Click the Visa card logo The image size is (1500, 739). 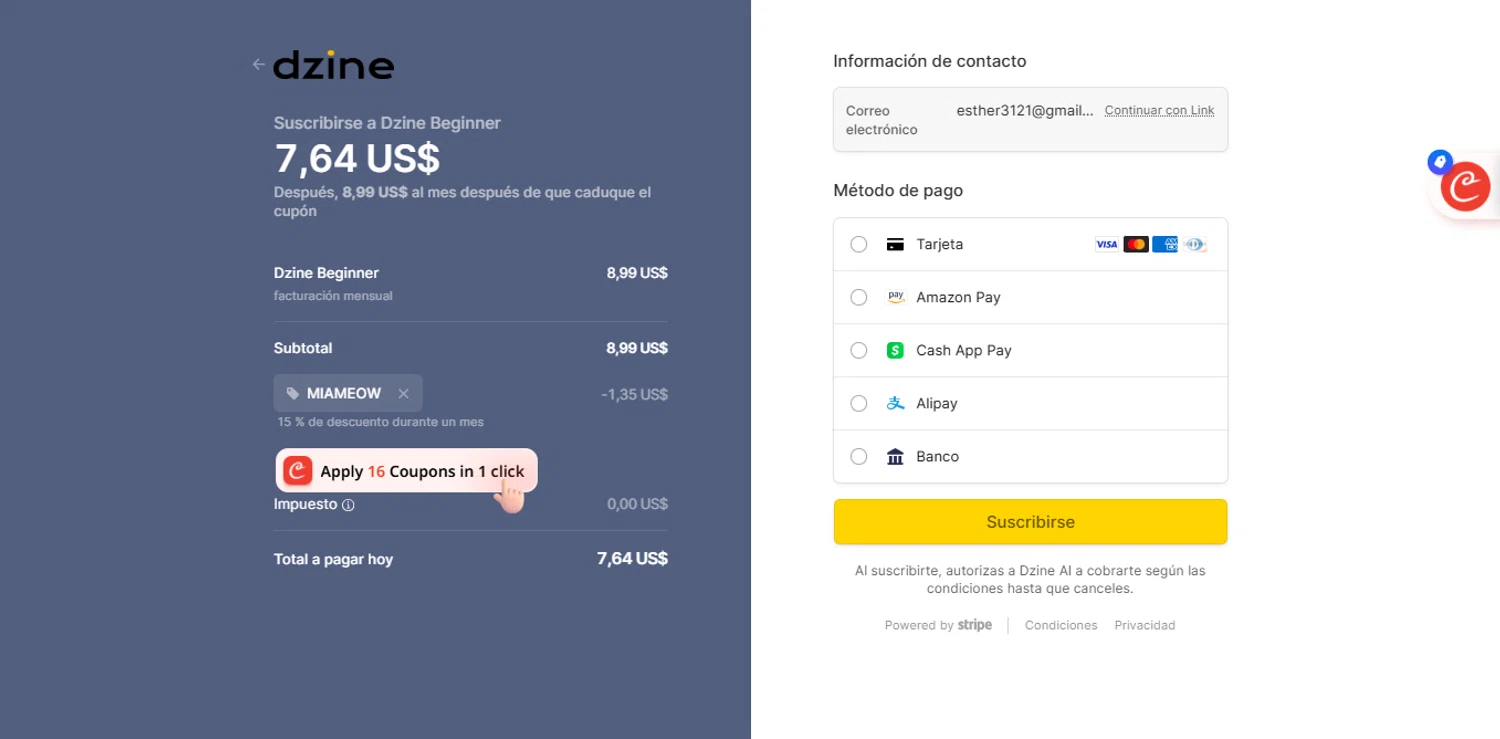coord(1106,244)
